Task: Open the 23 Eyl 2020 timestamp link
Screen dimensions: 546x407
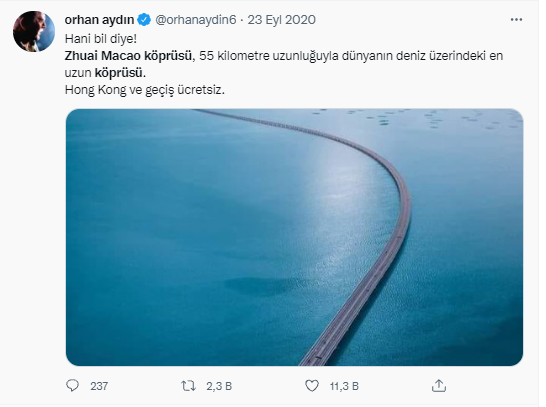Action: pos(281,20)
